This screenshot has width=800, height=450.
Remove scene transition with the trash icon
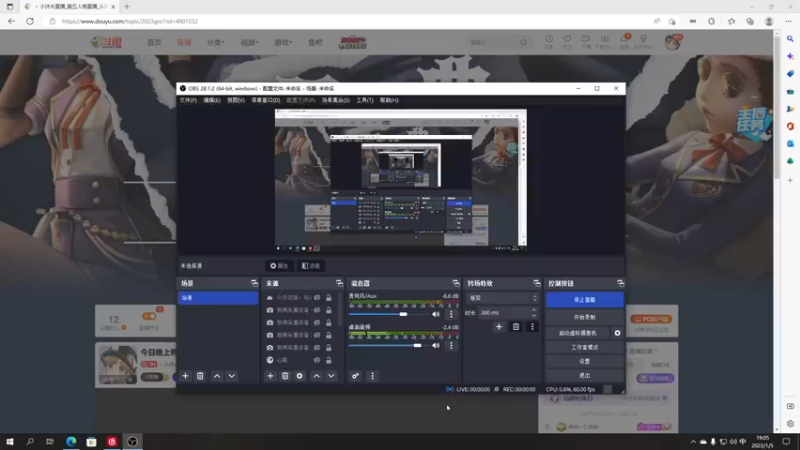click(516, 327)
